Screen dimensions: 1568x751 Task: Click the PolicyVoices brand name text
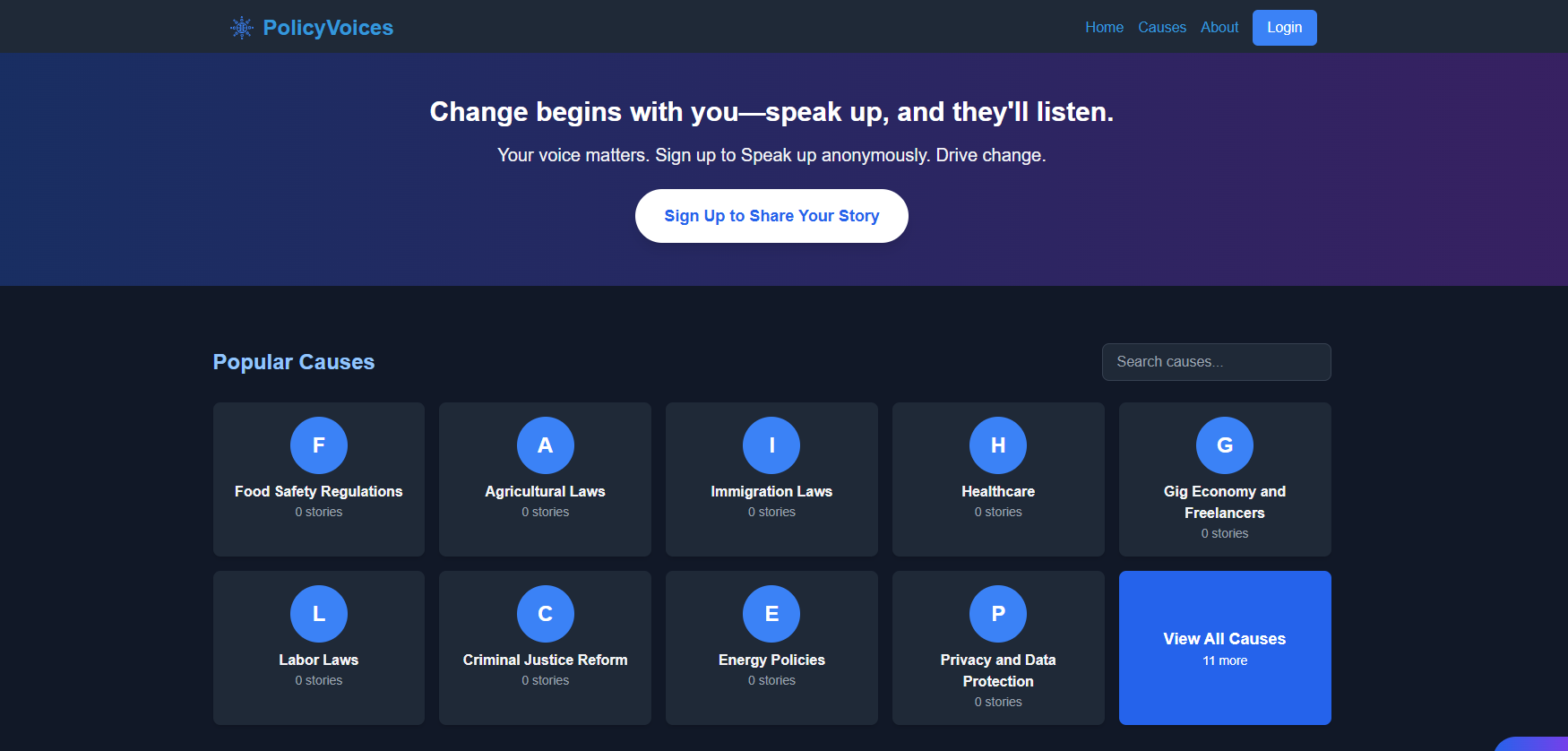tap(328, 28)
